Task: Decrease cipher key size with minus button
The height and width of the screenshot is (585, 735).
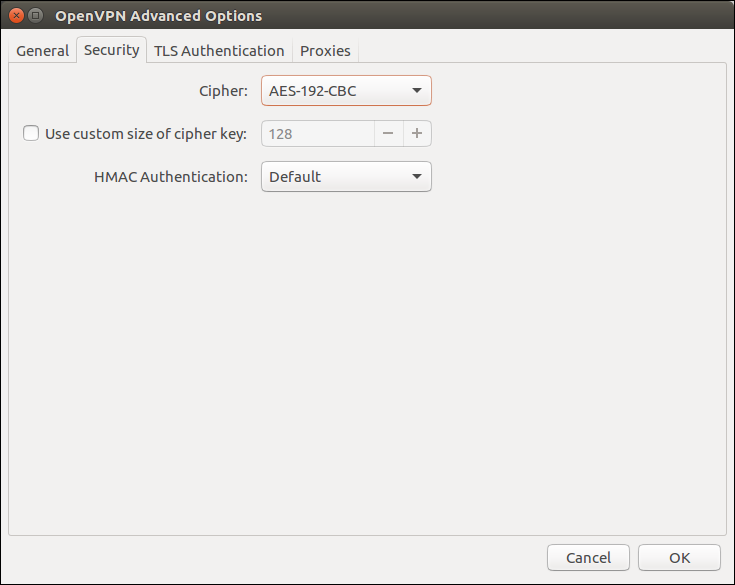Action: (x=388, y=134)
